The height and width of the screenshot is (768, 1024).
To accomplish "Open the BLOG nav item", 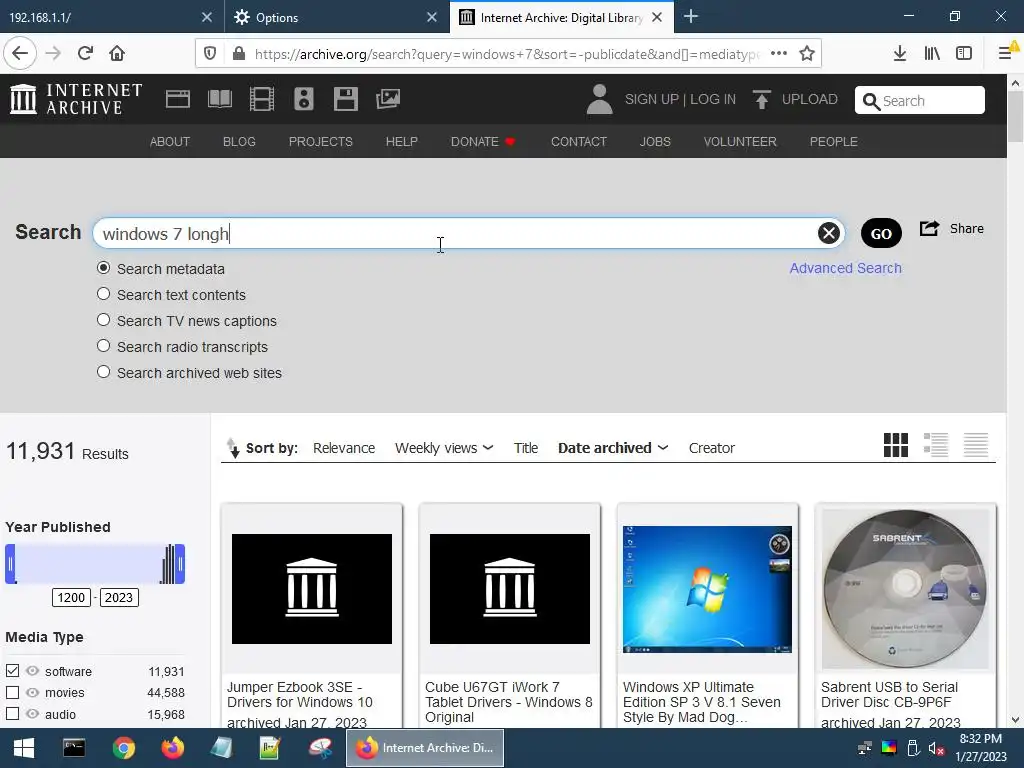I will pos(239,142).
